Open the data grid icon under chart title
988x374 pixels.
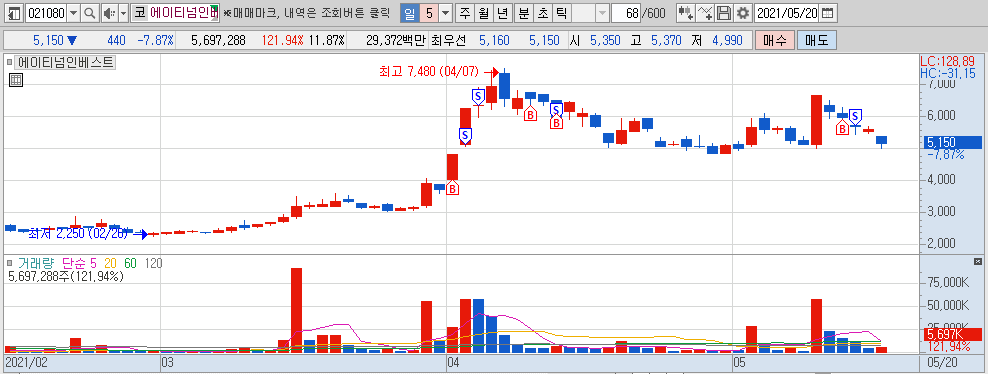coord(16,80)
